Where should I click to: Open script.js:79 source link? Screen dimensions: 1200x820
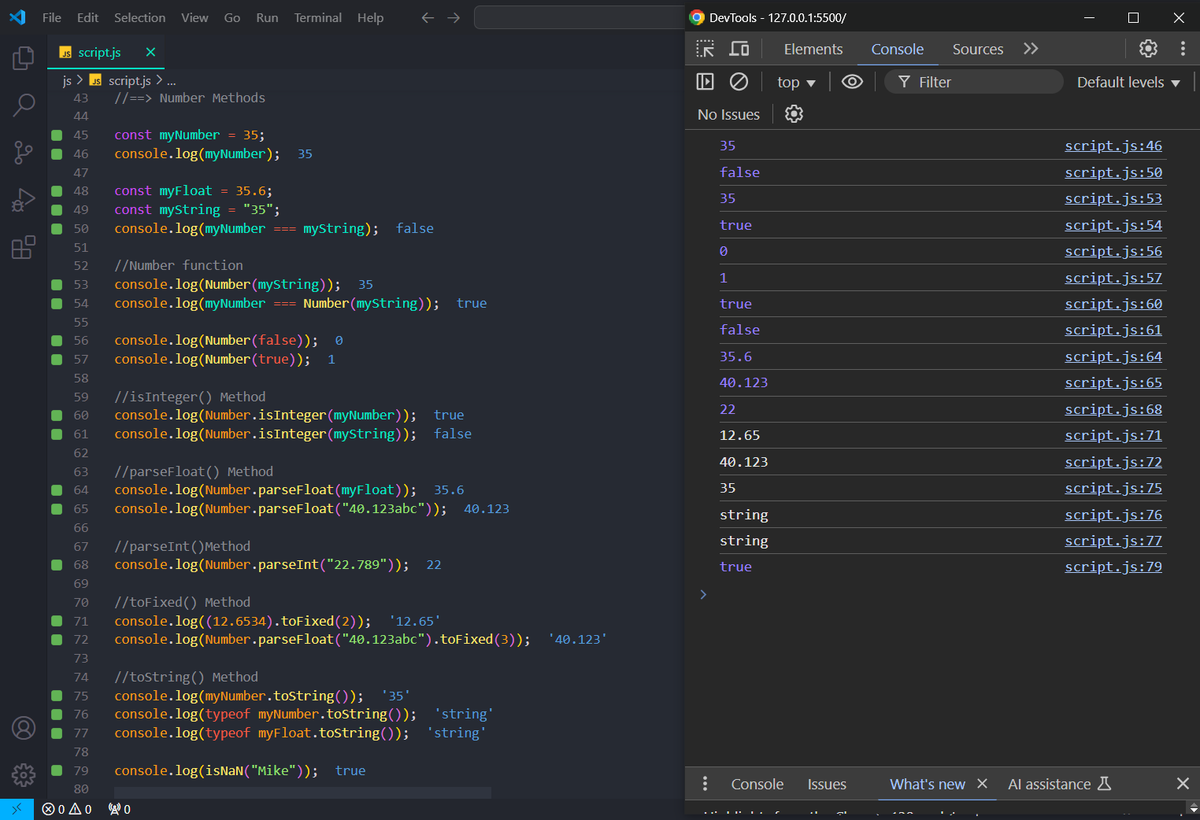(1113, 567)
